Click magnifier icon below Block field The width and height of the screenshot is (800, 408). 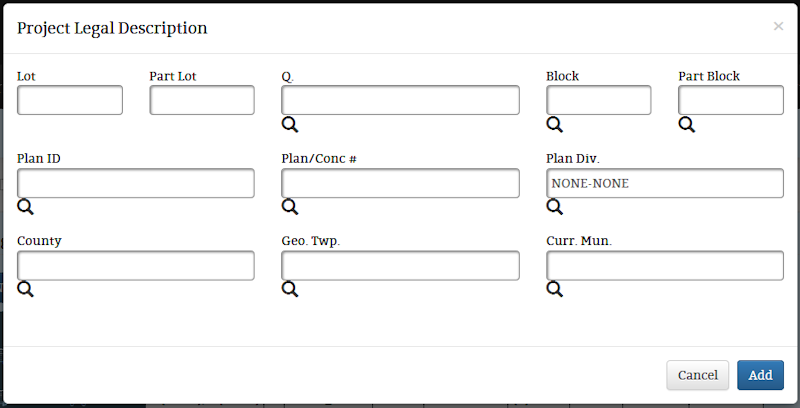[555, 124]
